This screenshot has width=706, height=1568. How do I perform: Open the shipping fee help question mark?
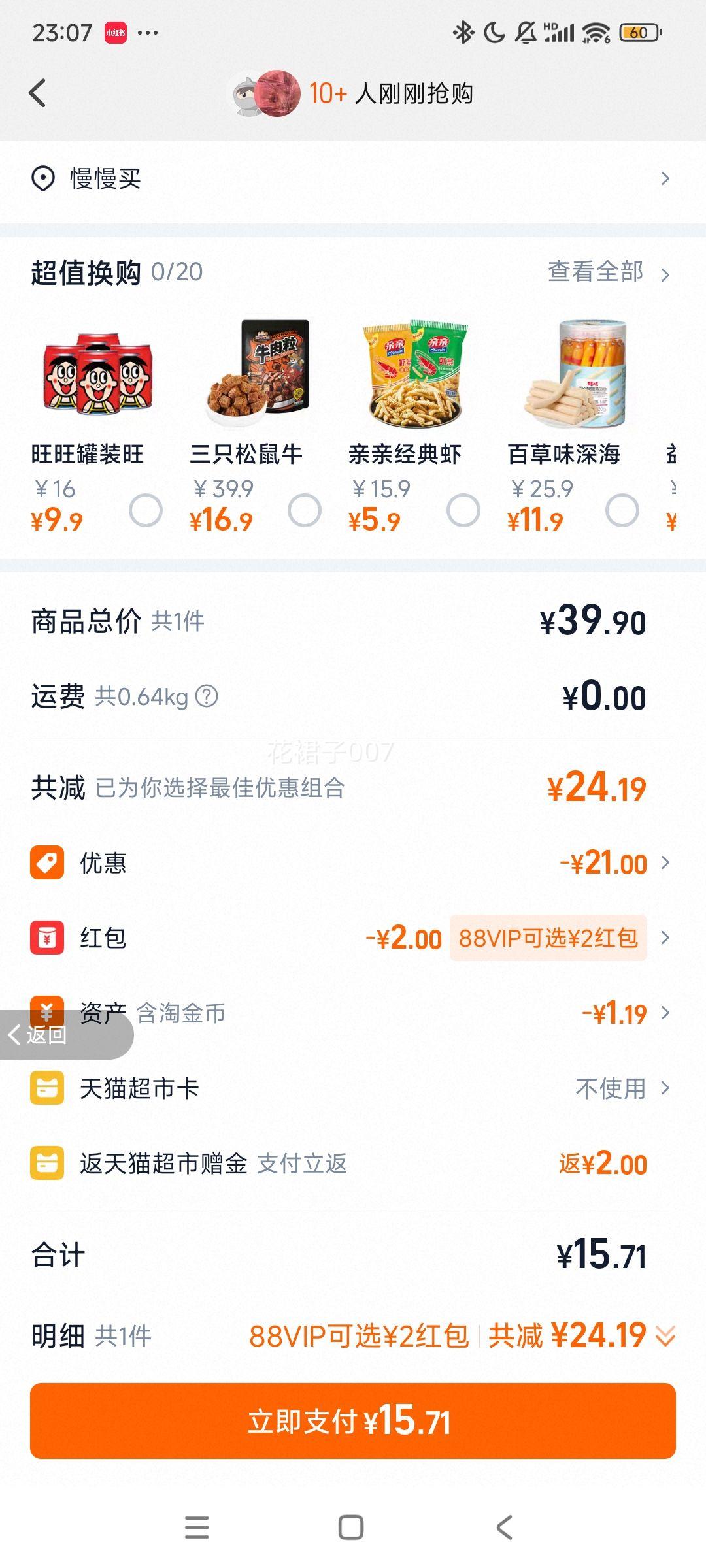(x=207, y=696)
